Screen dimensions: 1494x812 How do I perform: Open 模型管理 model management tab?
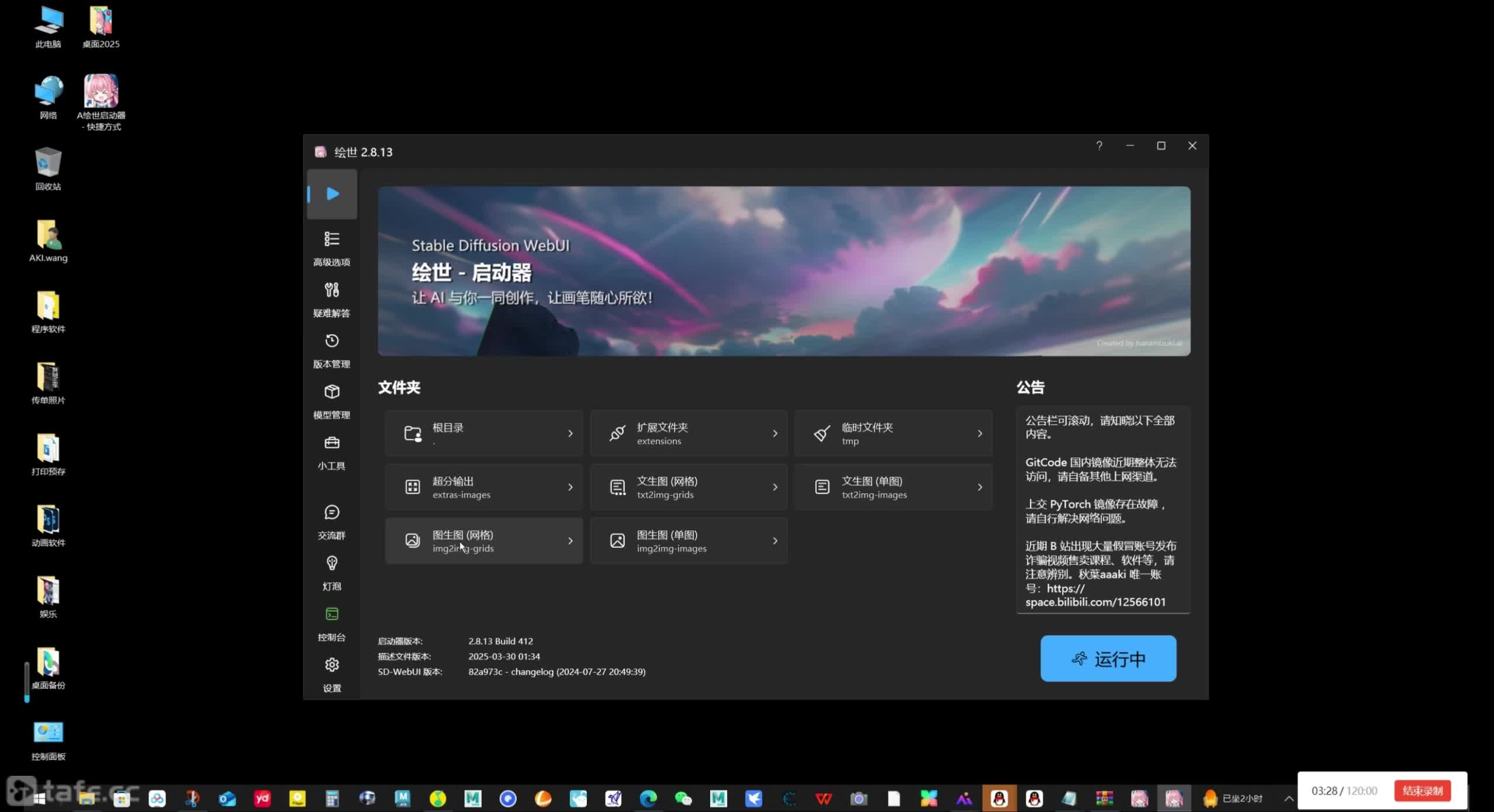[331, 401]
